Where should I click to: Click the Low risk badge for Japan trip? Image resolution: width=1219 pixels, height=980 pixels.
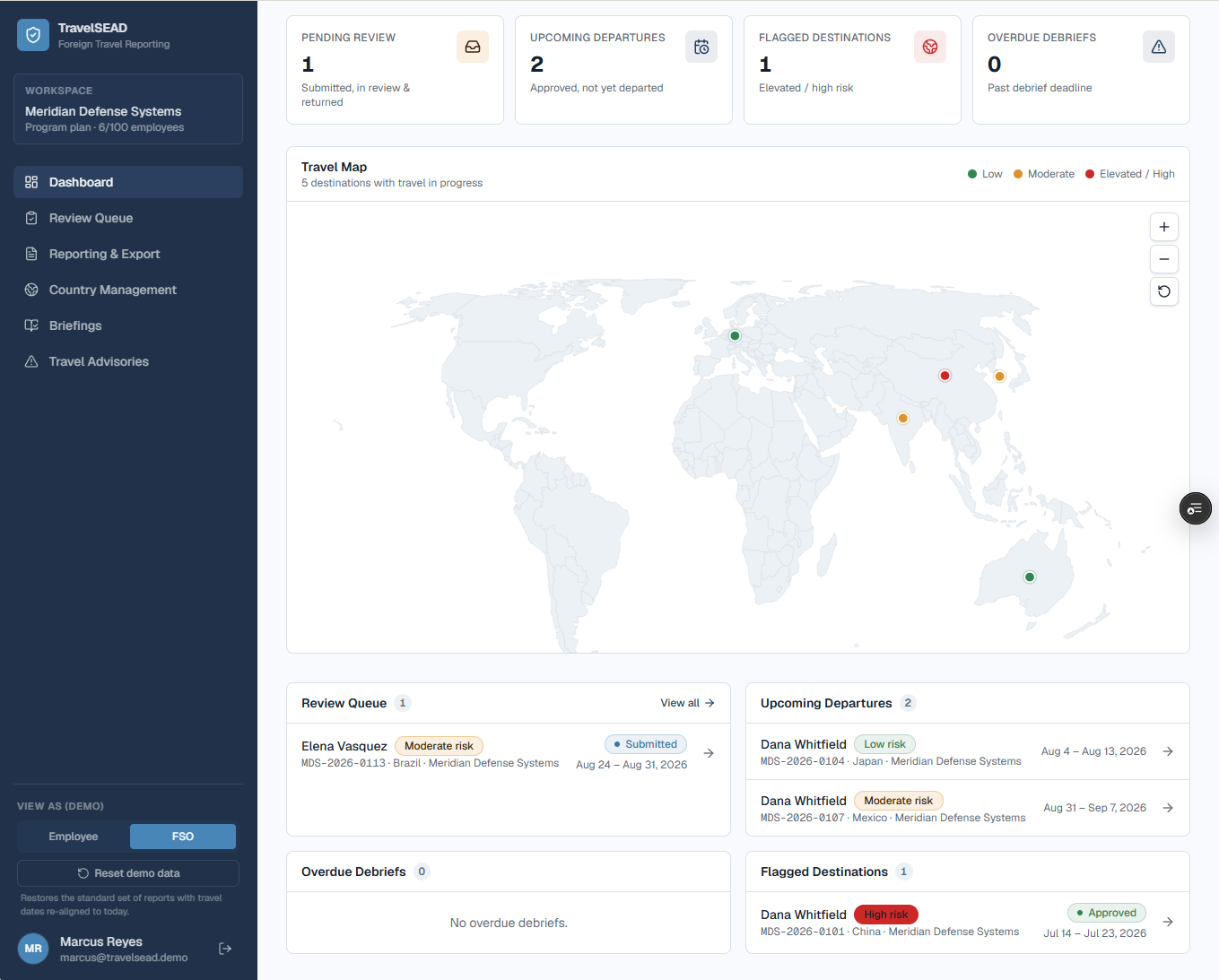pyautogui.click(x=884, y=744)
